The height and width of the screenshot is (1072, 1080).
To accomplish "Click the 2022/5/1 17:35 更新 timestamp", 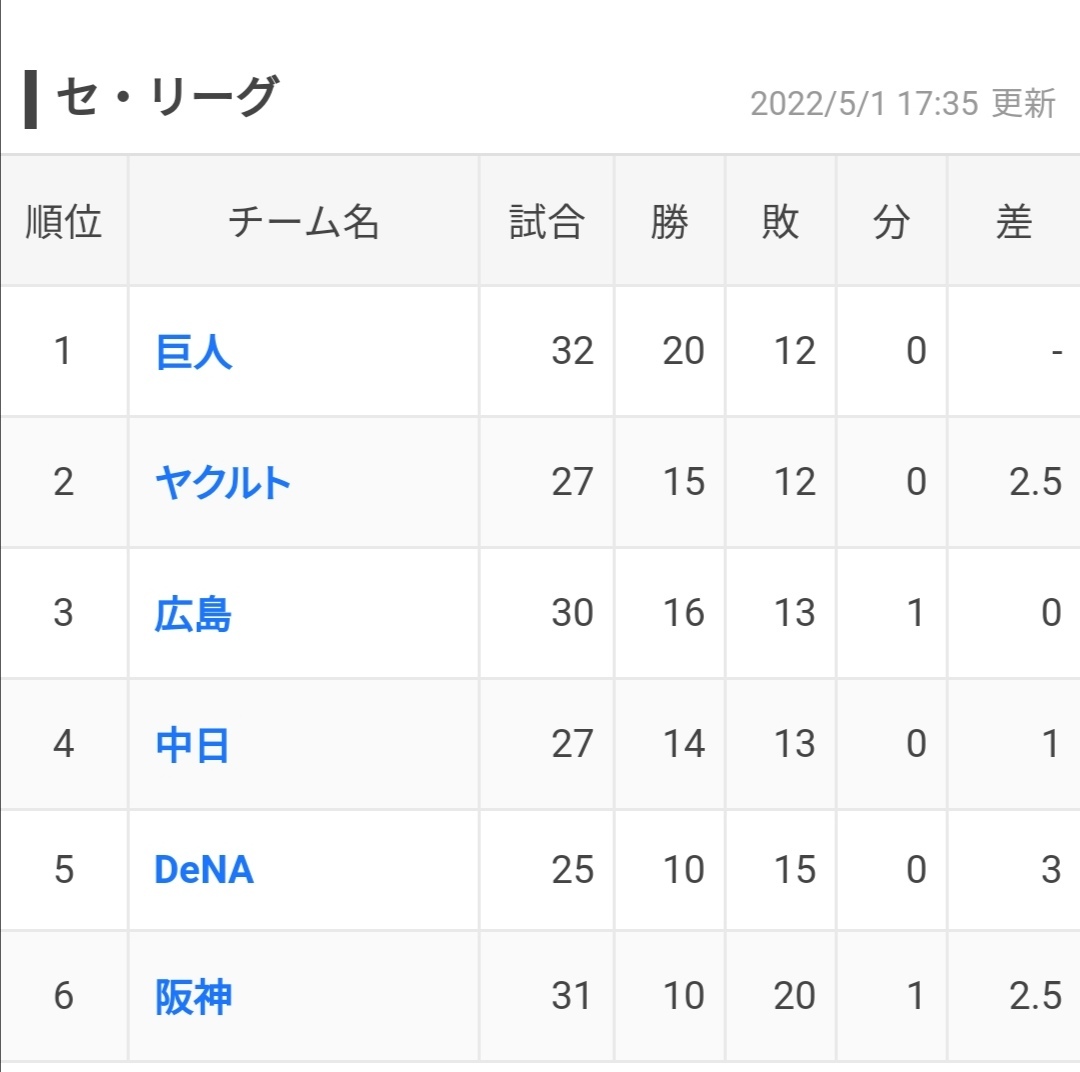I will pos(903,103).
